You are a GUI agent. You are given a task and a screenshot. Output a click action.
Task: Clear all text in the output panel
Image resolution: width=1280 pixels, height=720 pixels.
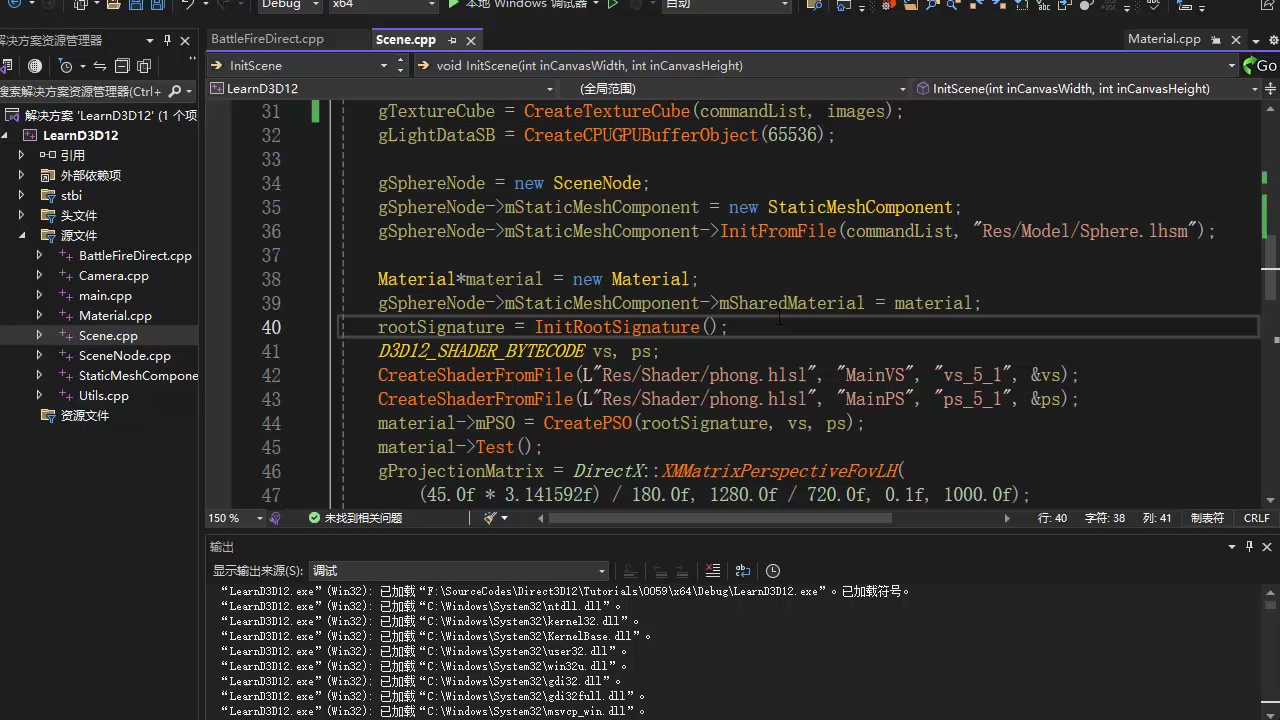713,571
